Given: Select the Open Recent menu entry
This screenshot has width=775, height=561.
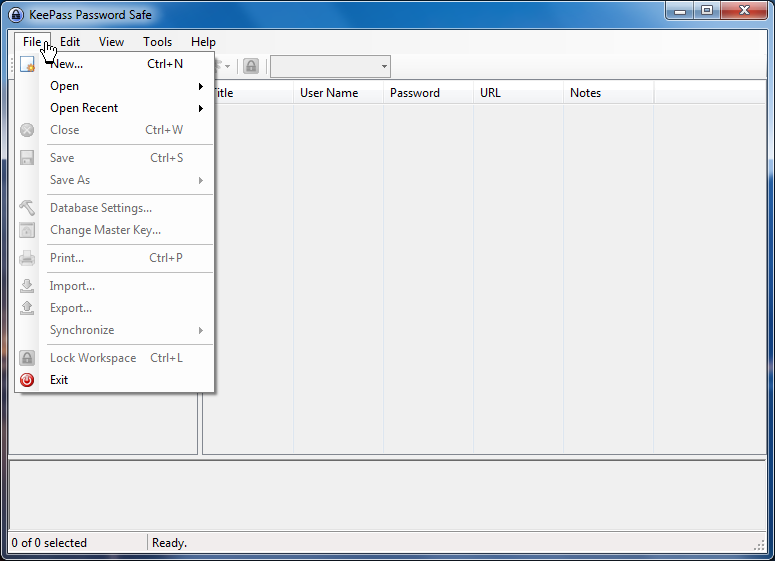Looking at the screenshot, I should pyautogui.click(x=115, y=108).
